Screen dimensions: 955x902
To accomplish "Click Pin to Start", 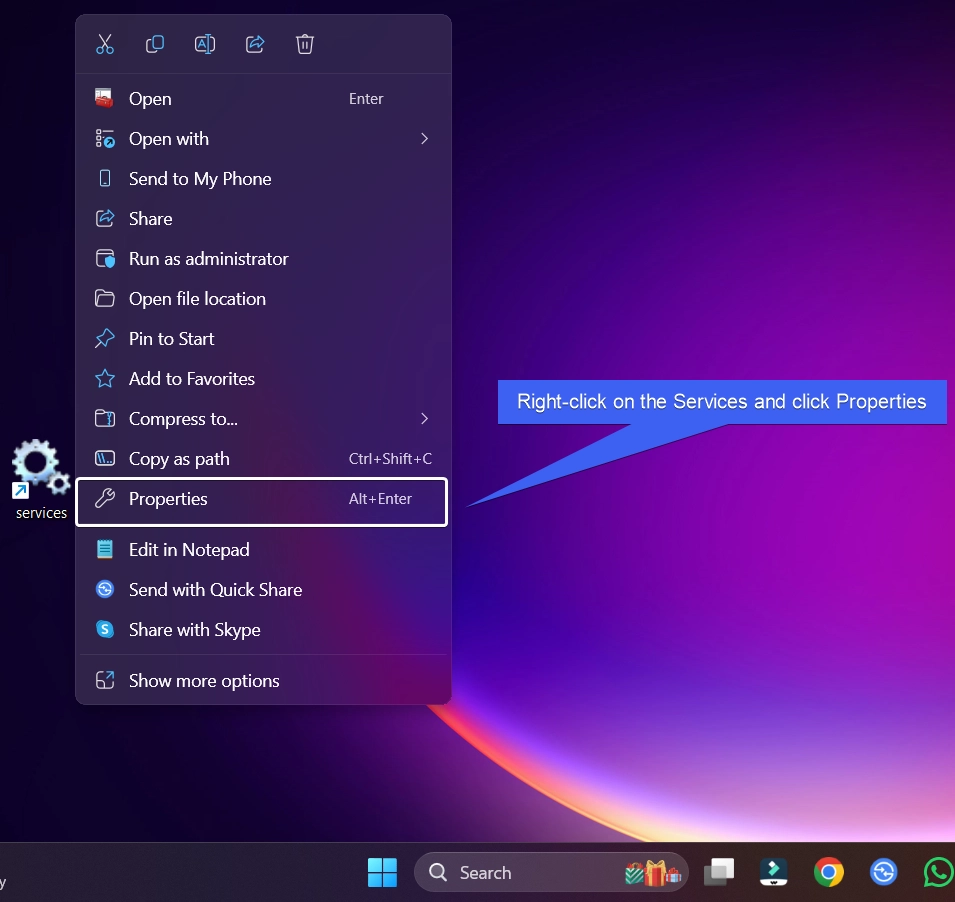I will pyautogui.click(x=263, y=339).
